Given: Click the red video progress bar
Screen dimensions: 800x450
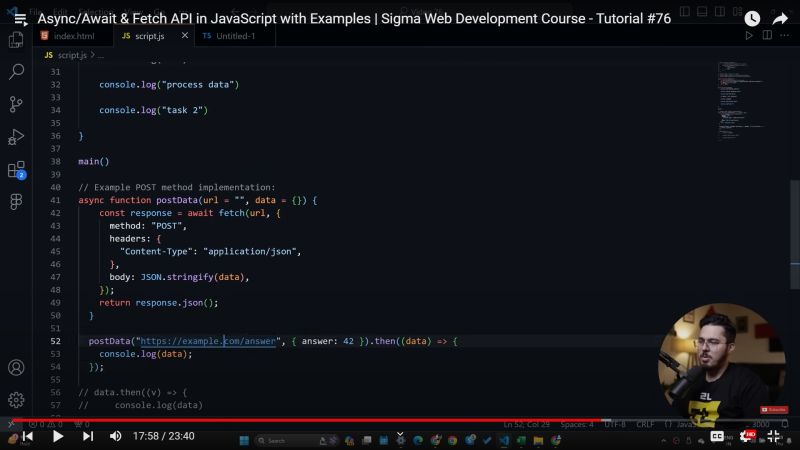Looking at the screenshot, I should (x=300, y=420).
